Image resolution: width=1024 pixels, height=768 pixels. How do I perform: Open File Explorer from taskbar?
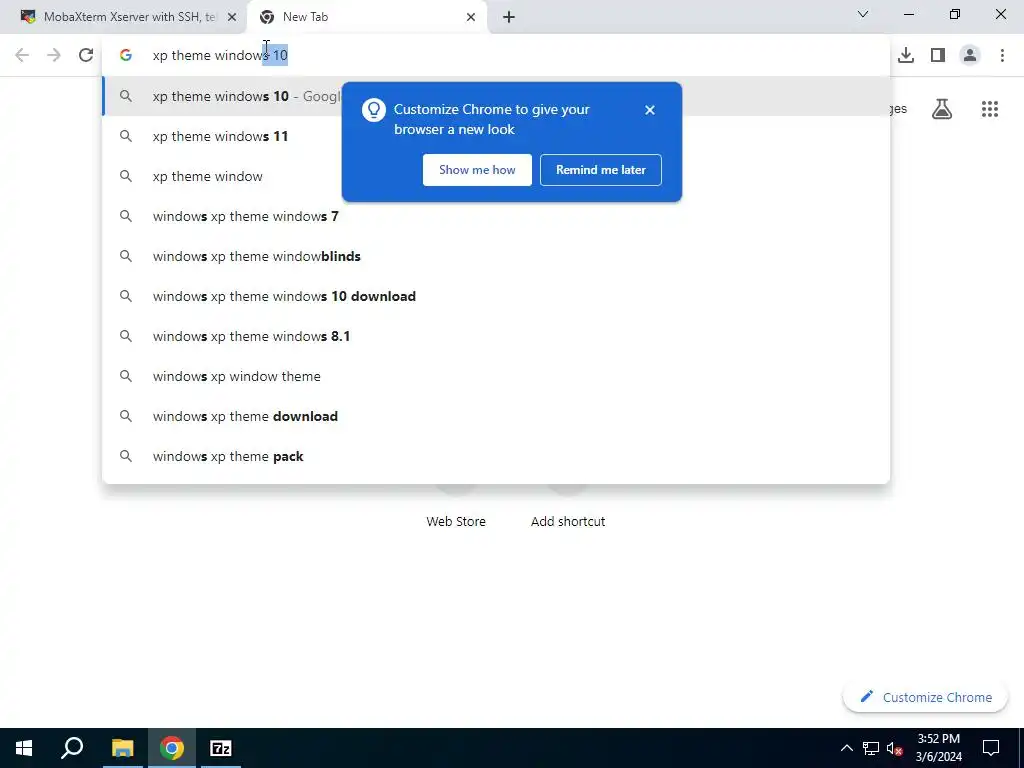122,748
